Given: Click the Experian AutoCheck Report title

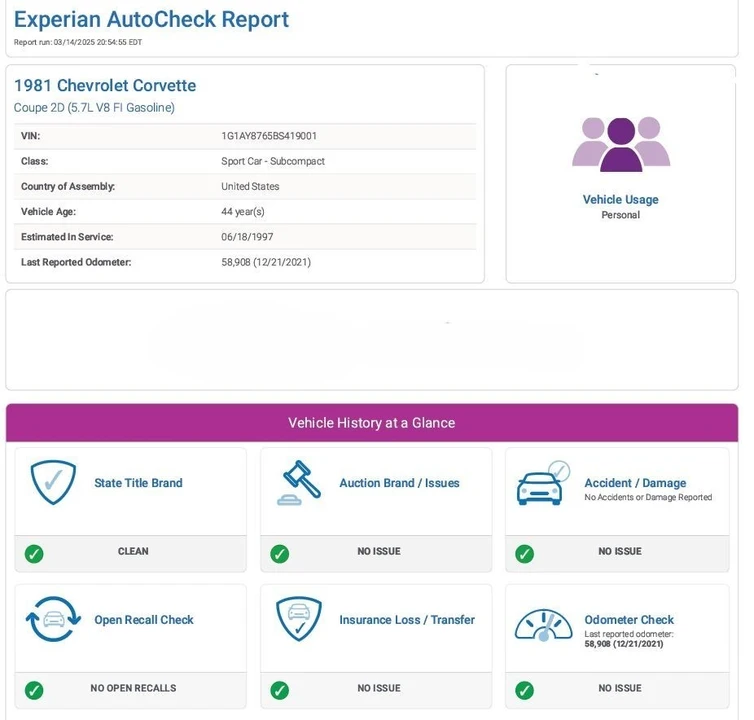Looking at the screenshot, I should 151,20.
